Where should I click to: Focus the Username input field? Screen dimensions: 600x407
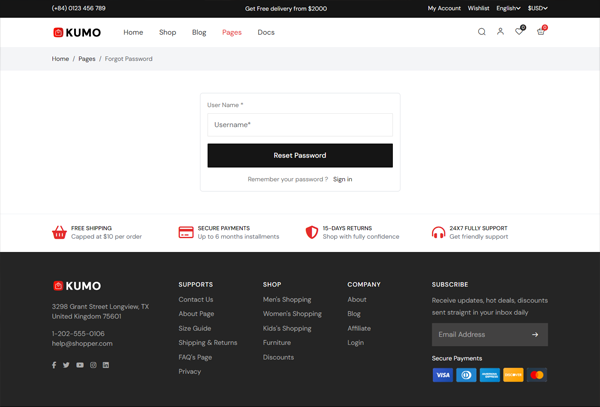point(300,125)
